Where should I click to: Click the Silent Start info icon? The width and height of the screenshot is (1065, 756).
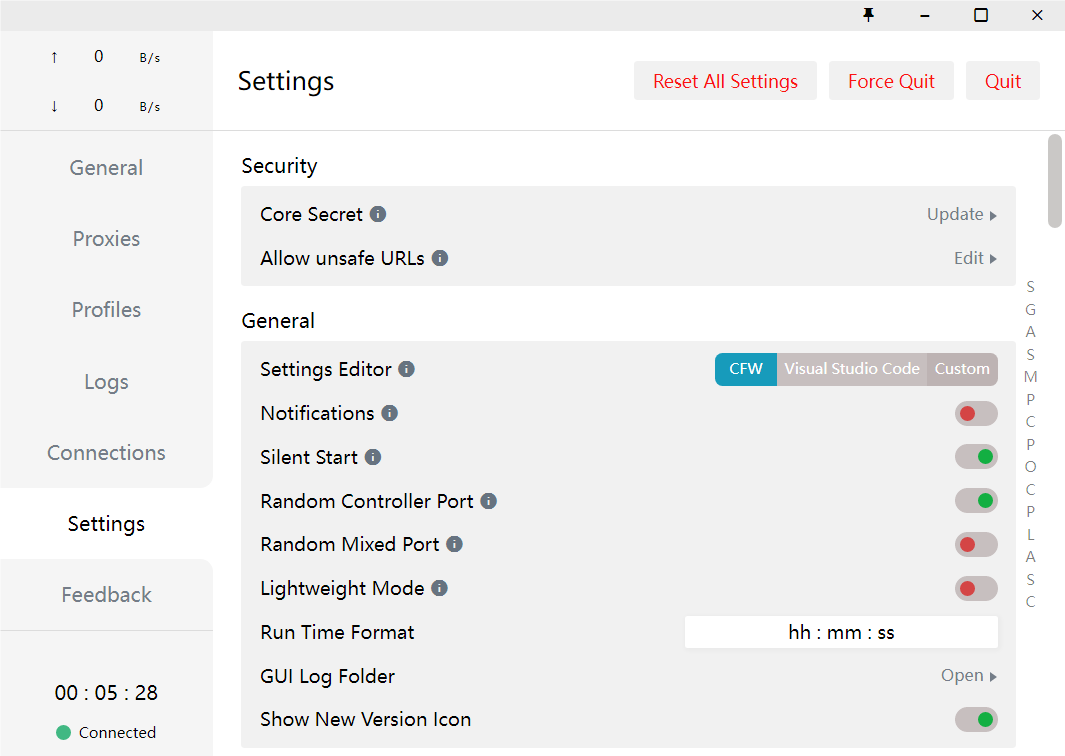coord(373,457)
